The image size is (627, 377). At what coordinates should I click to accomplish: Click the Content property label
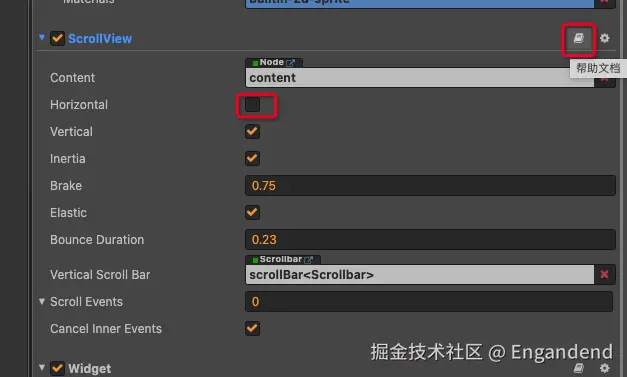pyautogui.click(x=72, y=78)
